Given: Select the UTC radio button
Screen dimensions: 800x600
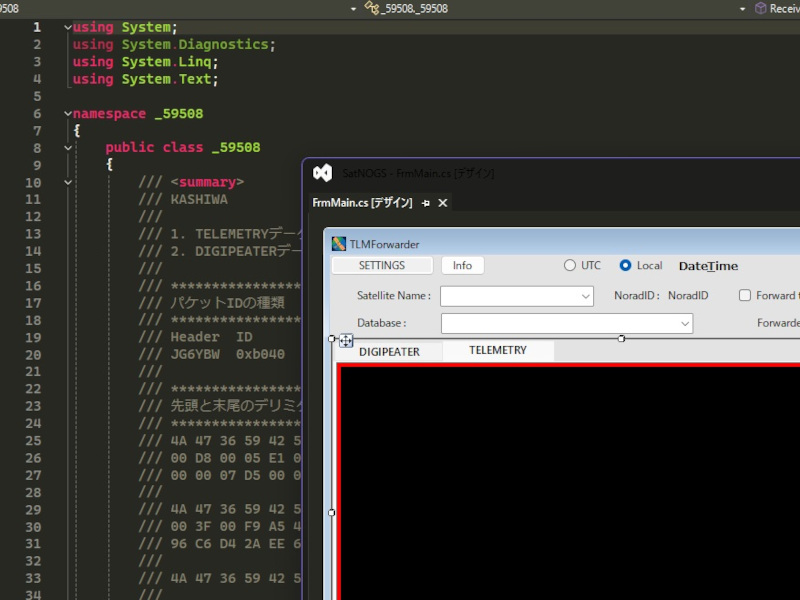Looking at the screenshot, I should pos(570,266).
